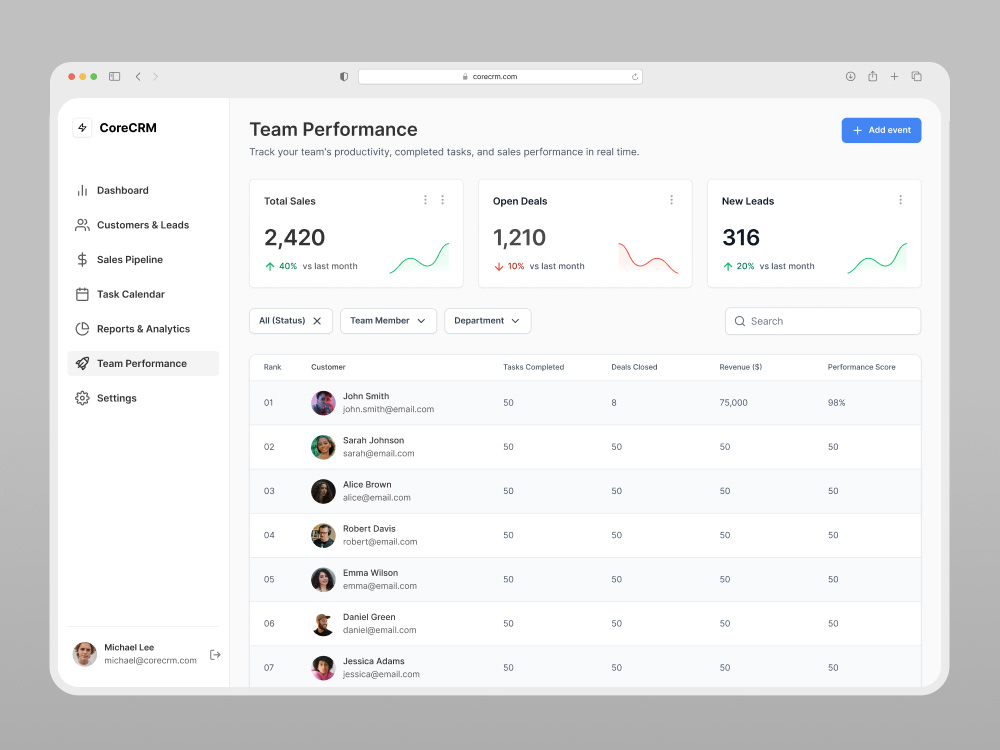
Task: Click the Customer column header
Action: 328,367
